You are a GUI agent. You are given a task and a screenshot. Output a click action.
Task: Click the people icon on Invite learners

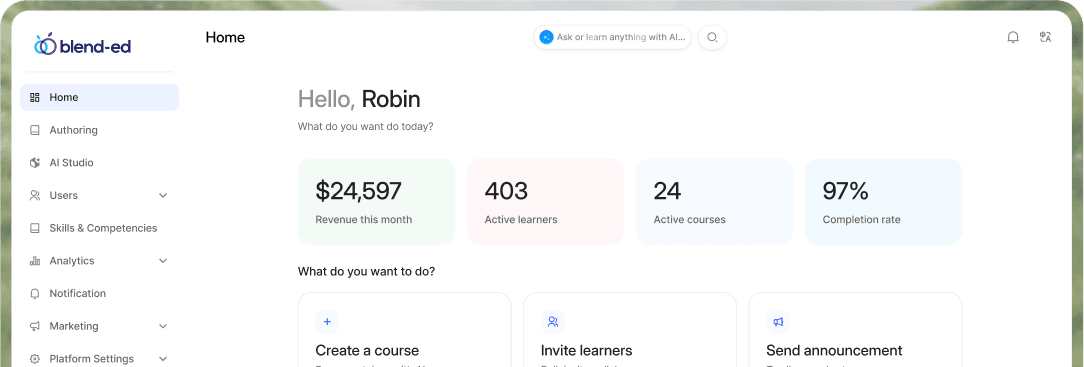coord(552,321)
